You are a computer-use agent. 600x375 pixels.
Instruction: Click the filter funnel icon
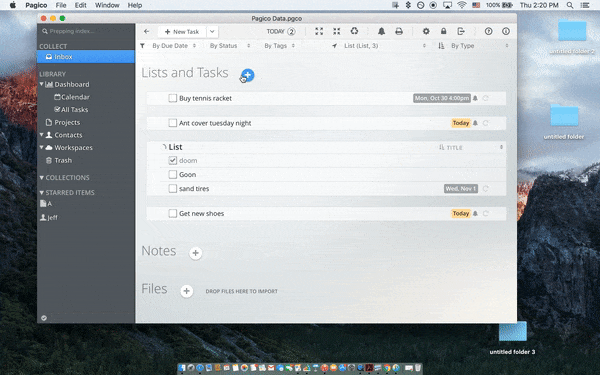[142, 46]
